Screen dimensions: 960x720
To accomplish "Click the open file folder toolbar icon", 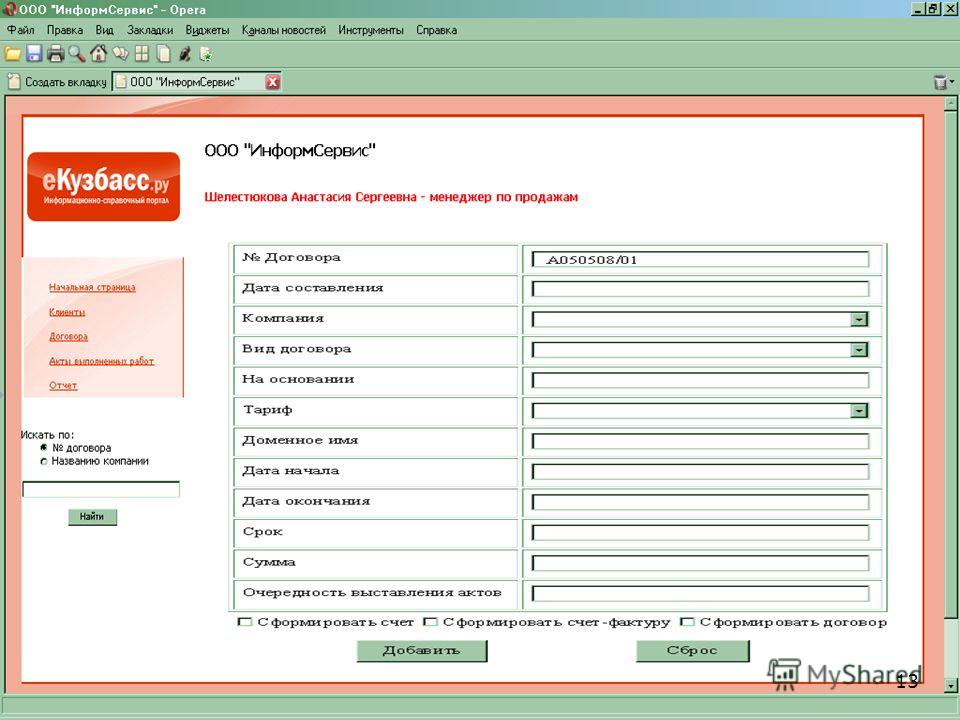I will (x=12, y=54).
